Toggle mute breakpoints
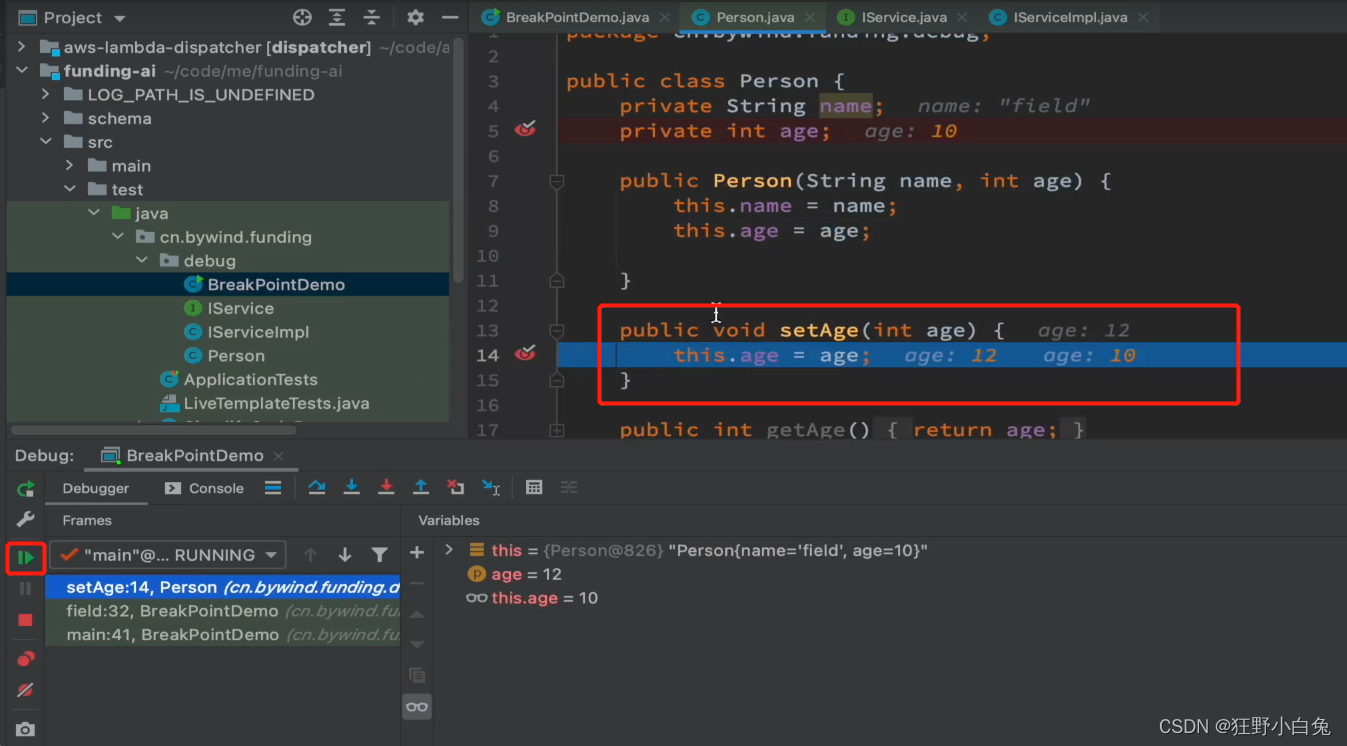Screen dimensions: 1347x746 coord(26,690)
